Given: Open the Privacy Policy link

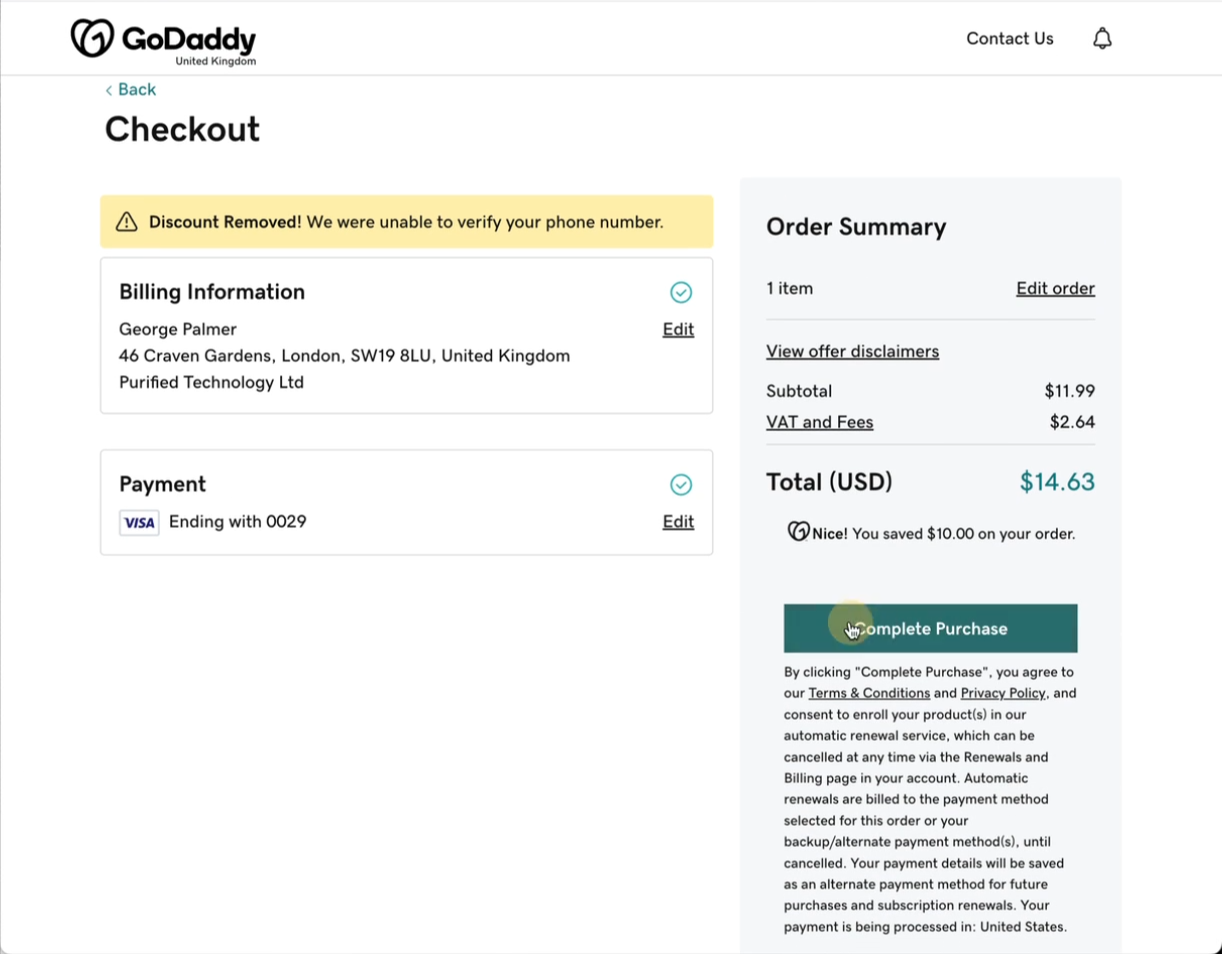Looking at the screenshot, I should pos(1002,693).
